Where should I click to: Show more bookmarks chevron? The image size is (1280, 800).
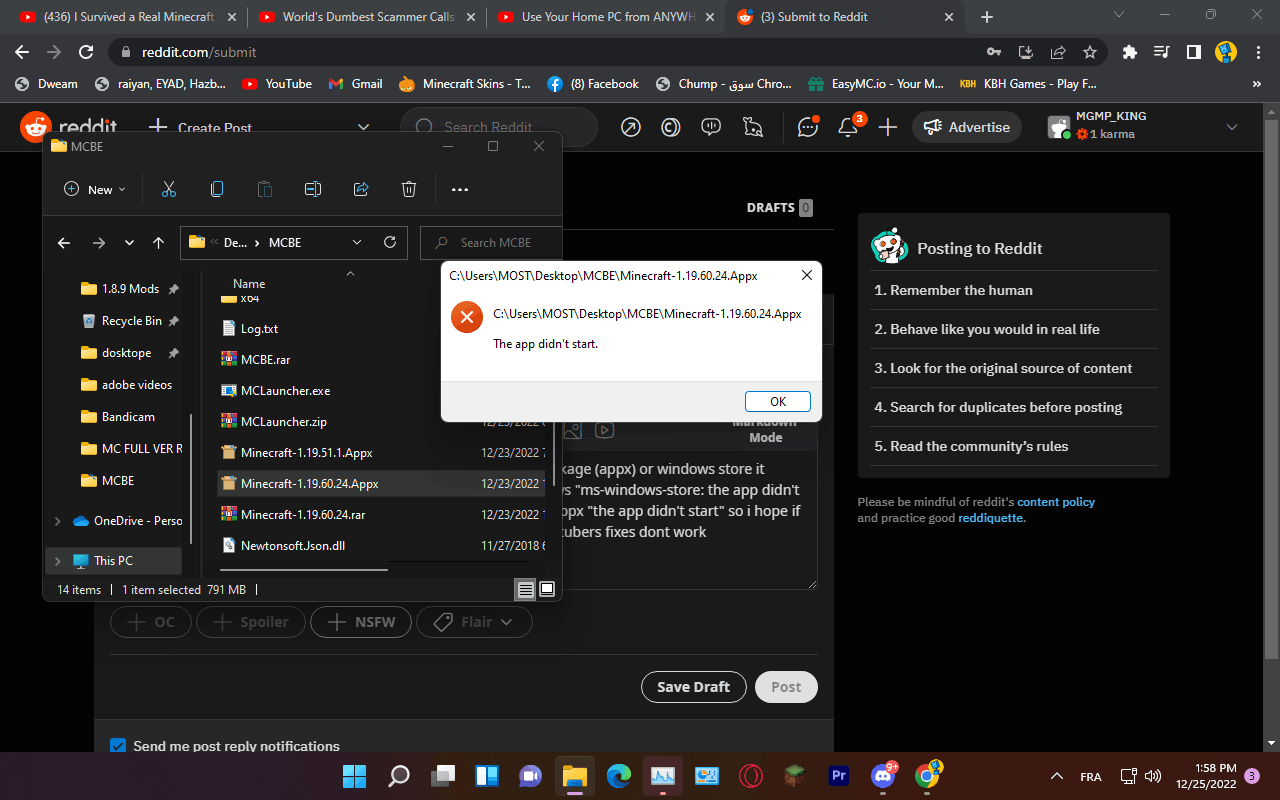pos(1256,84)
